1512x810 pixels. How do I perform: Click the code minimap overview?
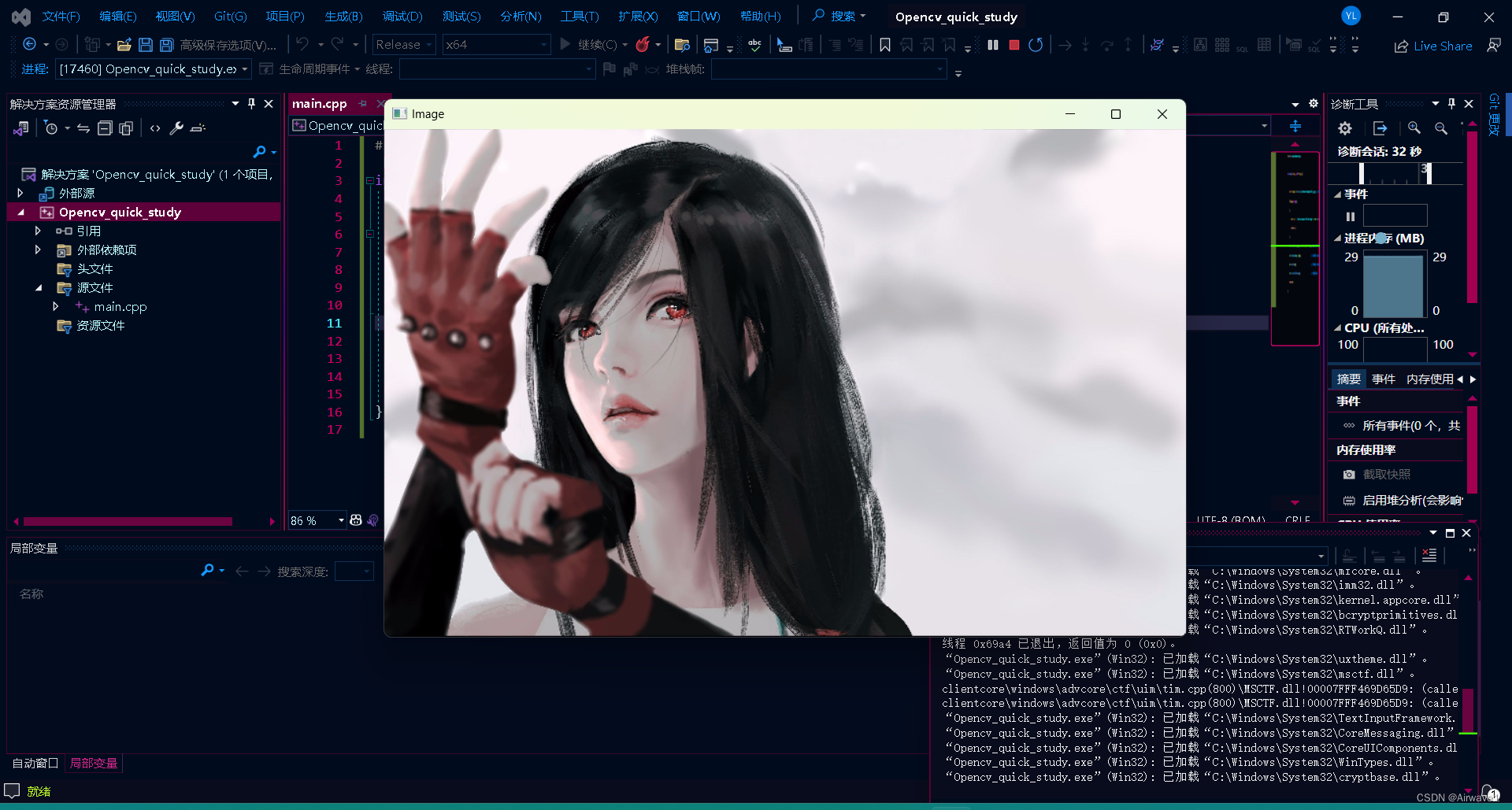1295,248
